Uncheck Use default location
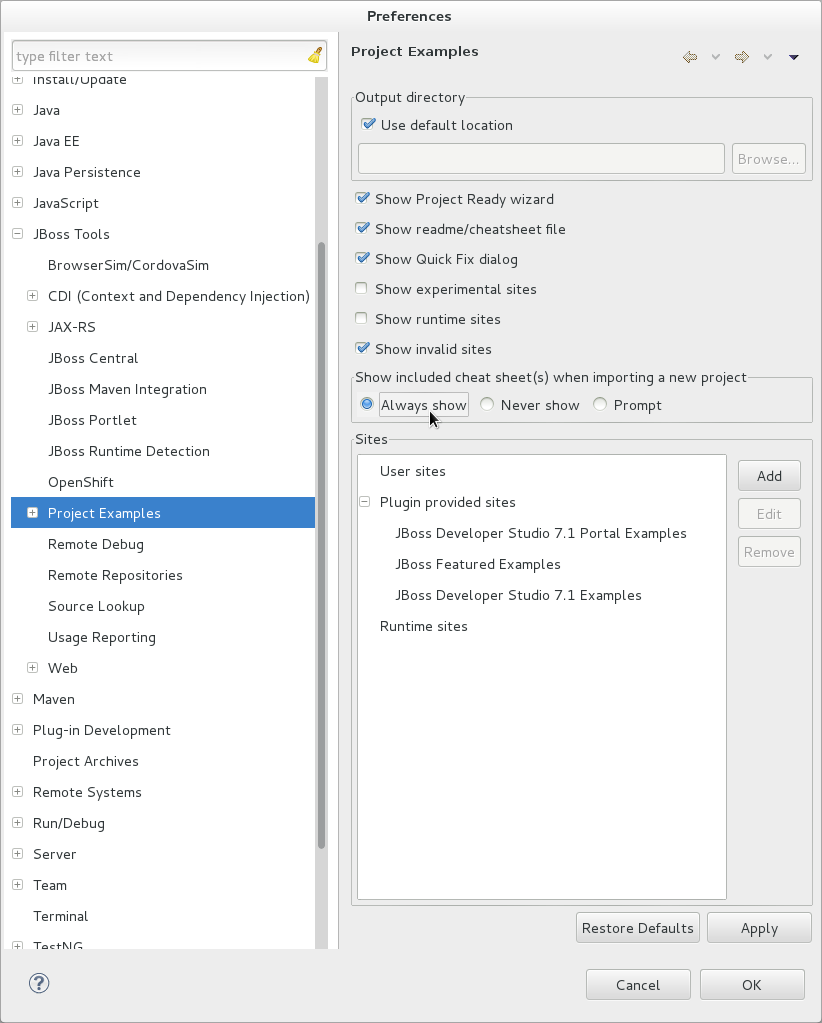This screenshot has width=822, height=1023. pos(369,124)
